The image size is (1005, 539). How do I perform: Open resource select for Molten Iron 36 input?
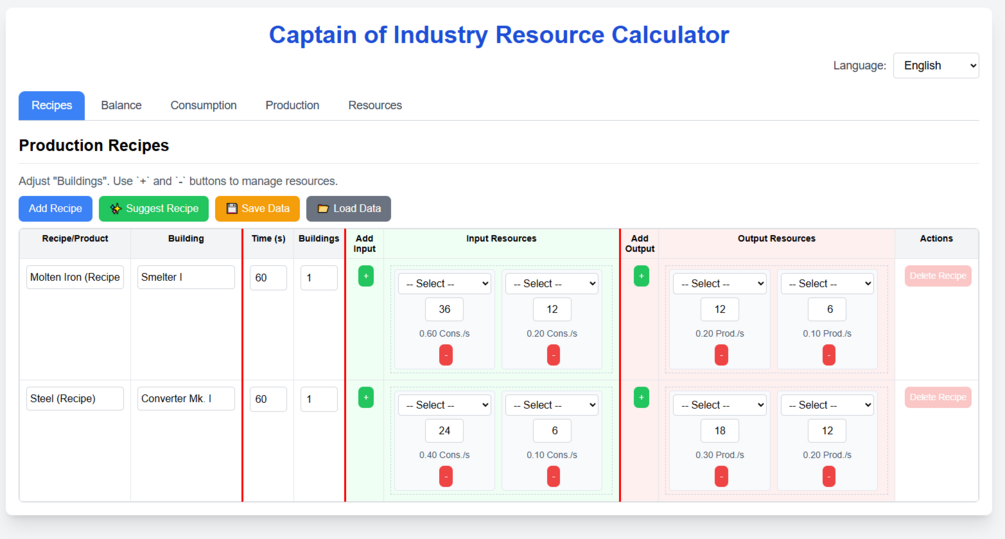point(445,284)
